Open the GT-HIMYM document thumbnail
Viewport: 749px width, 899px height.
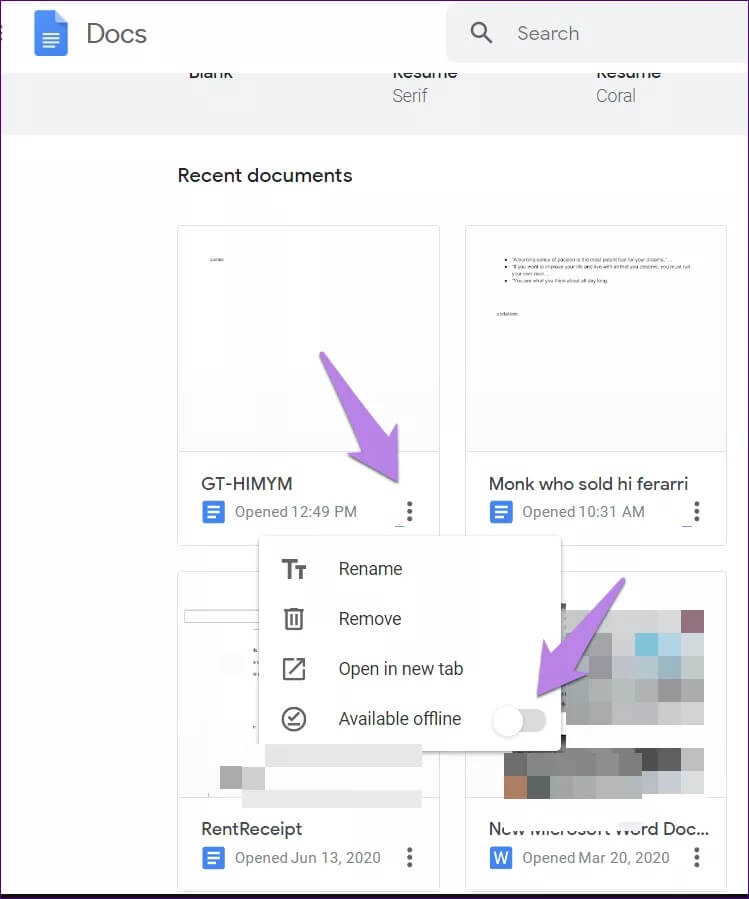tap(309, 338)
